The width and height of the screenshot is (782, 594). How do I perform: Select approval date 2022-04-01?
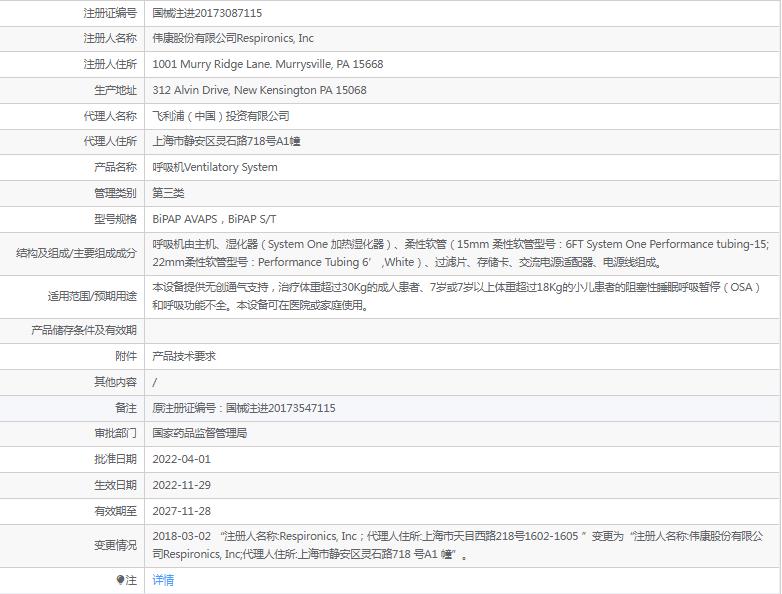click(x=182, y=459)
